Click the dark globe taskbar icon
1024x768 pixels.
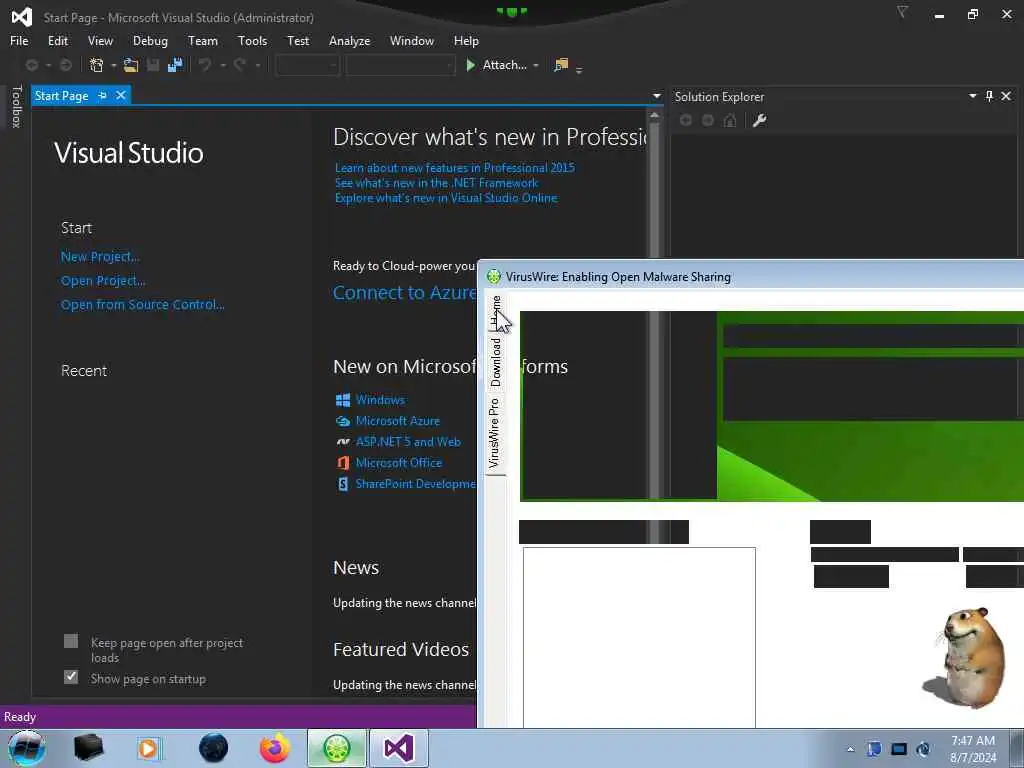point(214,748)
